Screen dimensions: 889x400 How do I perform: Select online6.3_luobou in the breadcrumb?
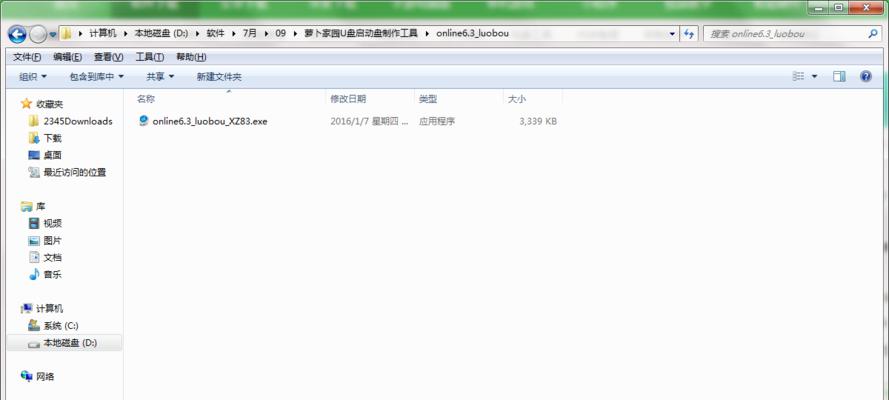472,33
